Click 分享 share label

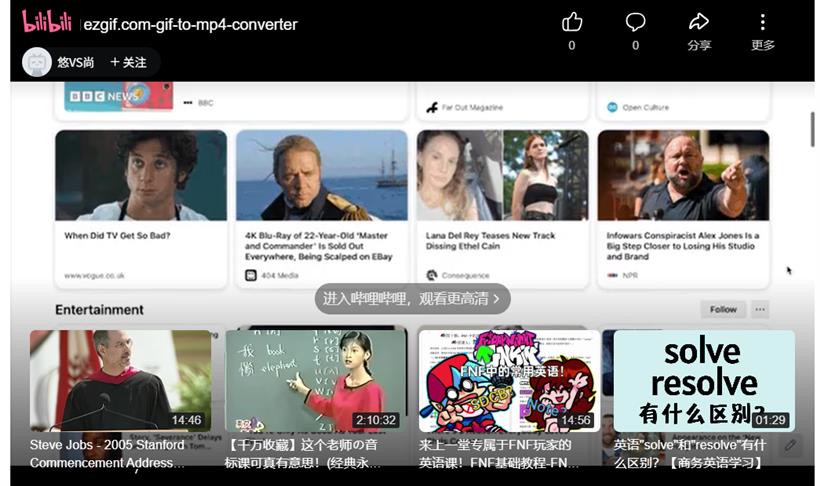[699, 46]
